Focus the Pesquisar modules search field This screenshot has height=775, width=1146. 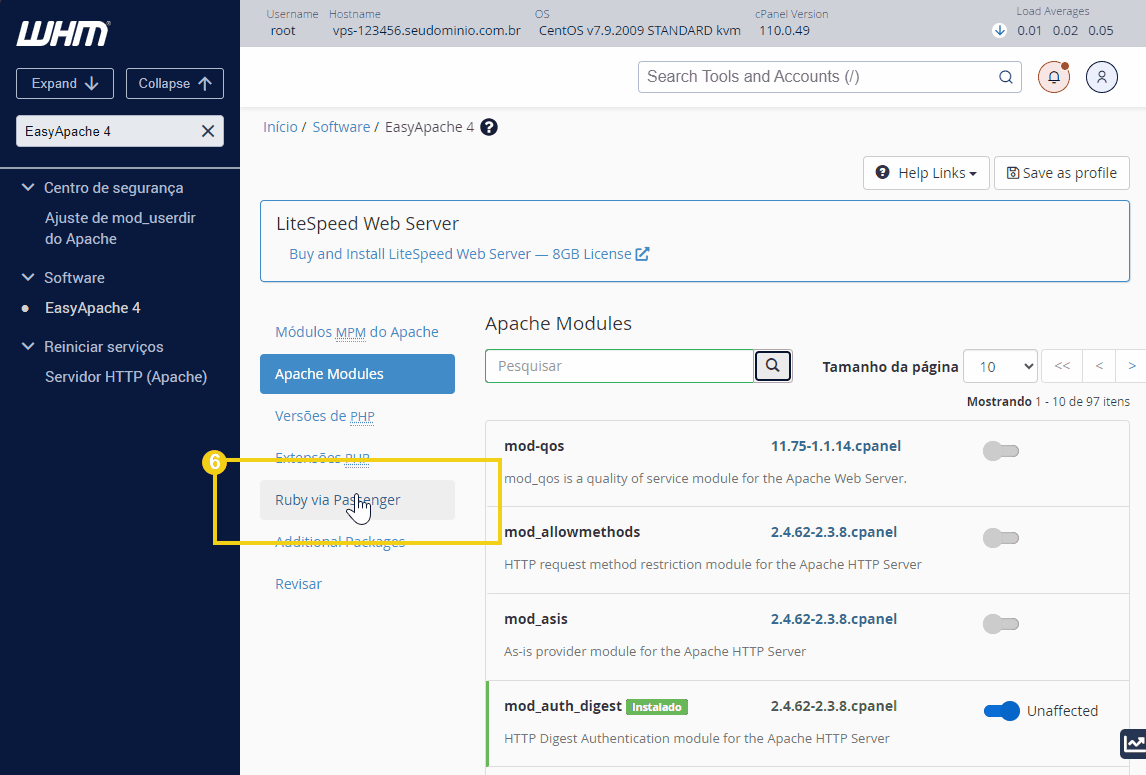[619, 366]
